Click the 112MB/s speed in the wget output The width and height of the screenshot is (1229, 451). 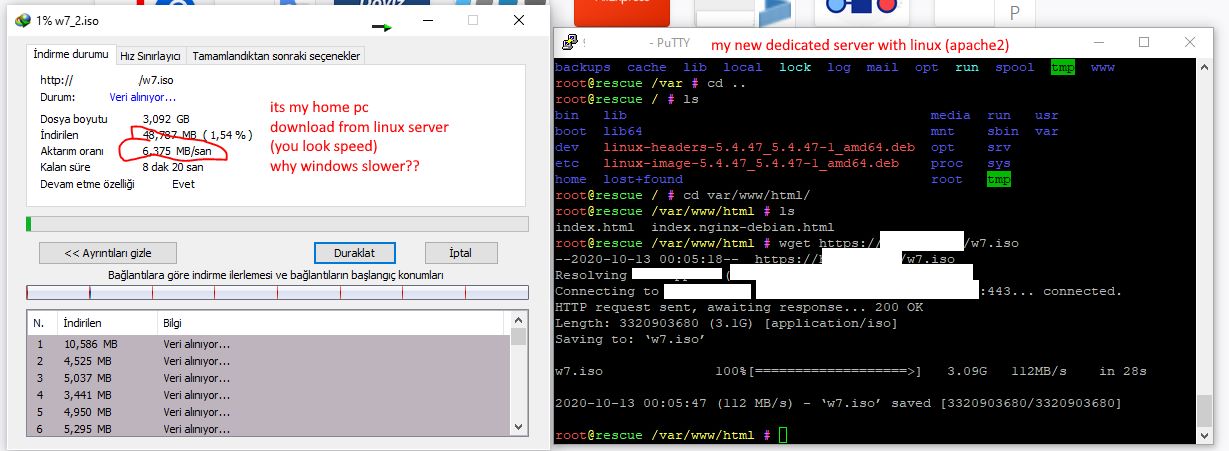click(x=1039, y=371)
